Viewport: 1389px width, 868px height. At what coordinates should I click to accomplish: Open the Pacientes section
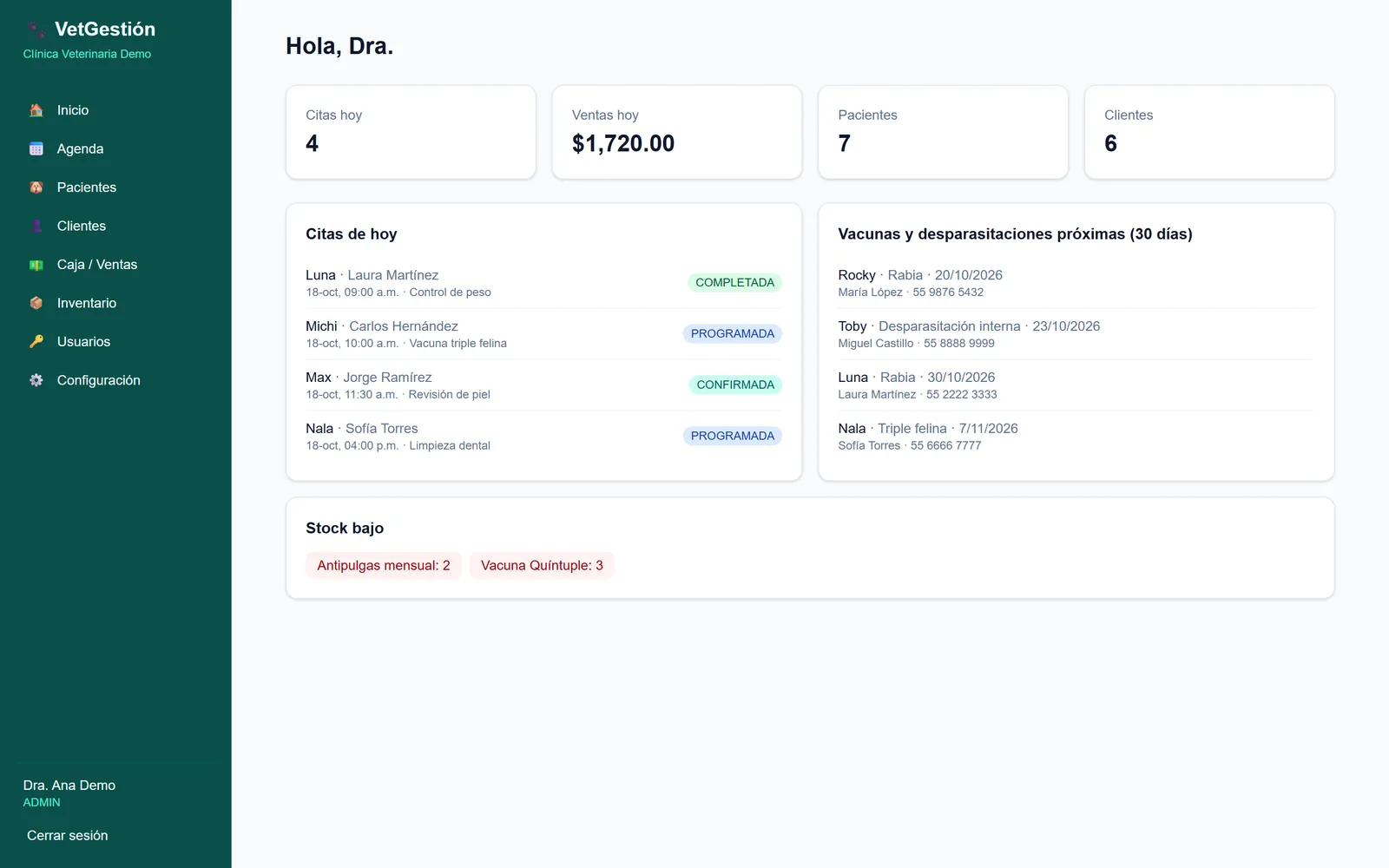tap(115, 187)
